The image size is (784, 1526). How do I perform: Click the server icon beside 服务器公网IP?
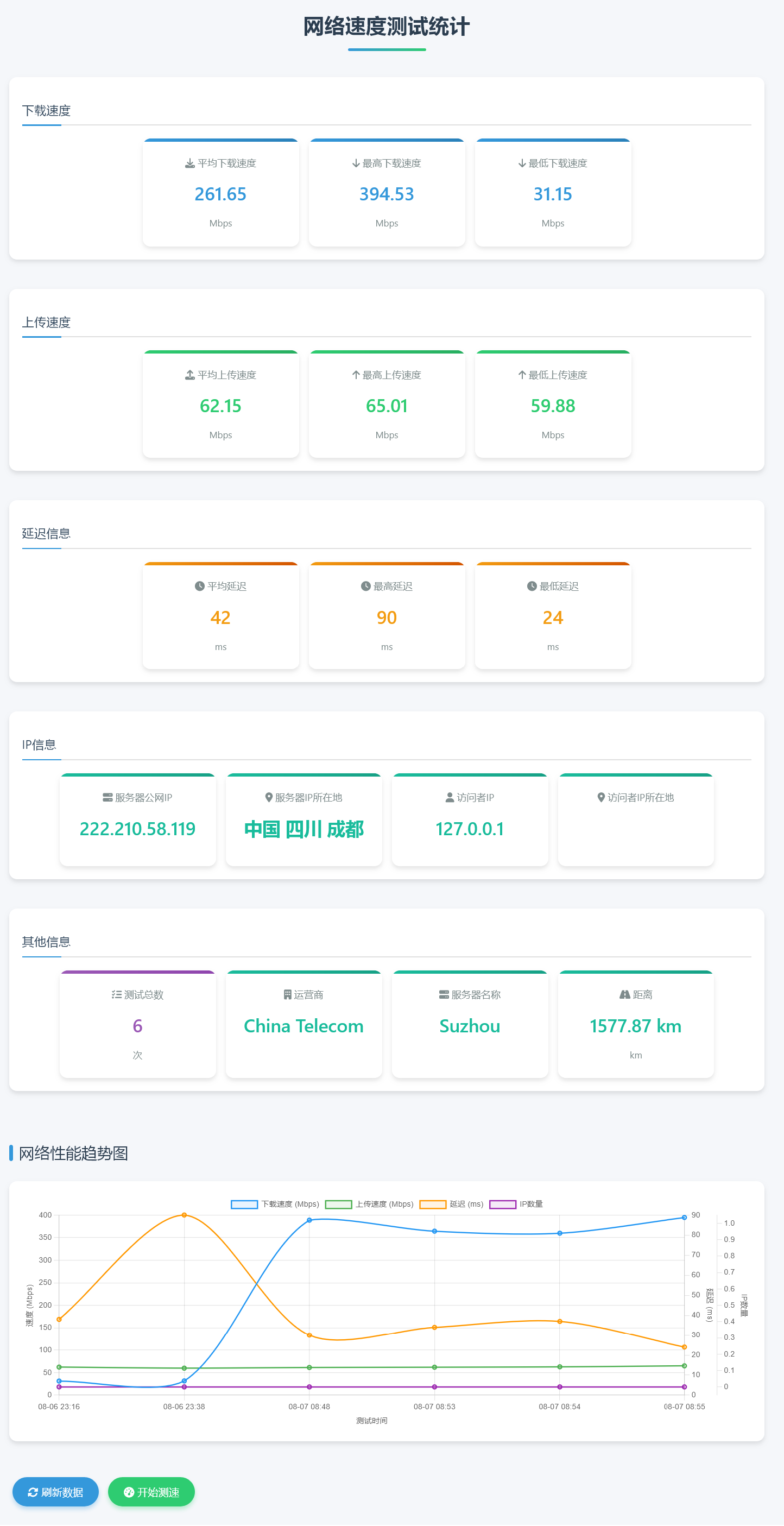tap(107, 797)
